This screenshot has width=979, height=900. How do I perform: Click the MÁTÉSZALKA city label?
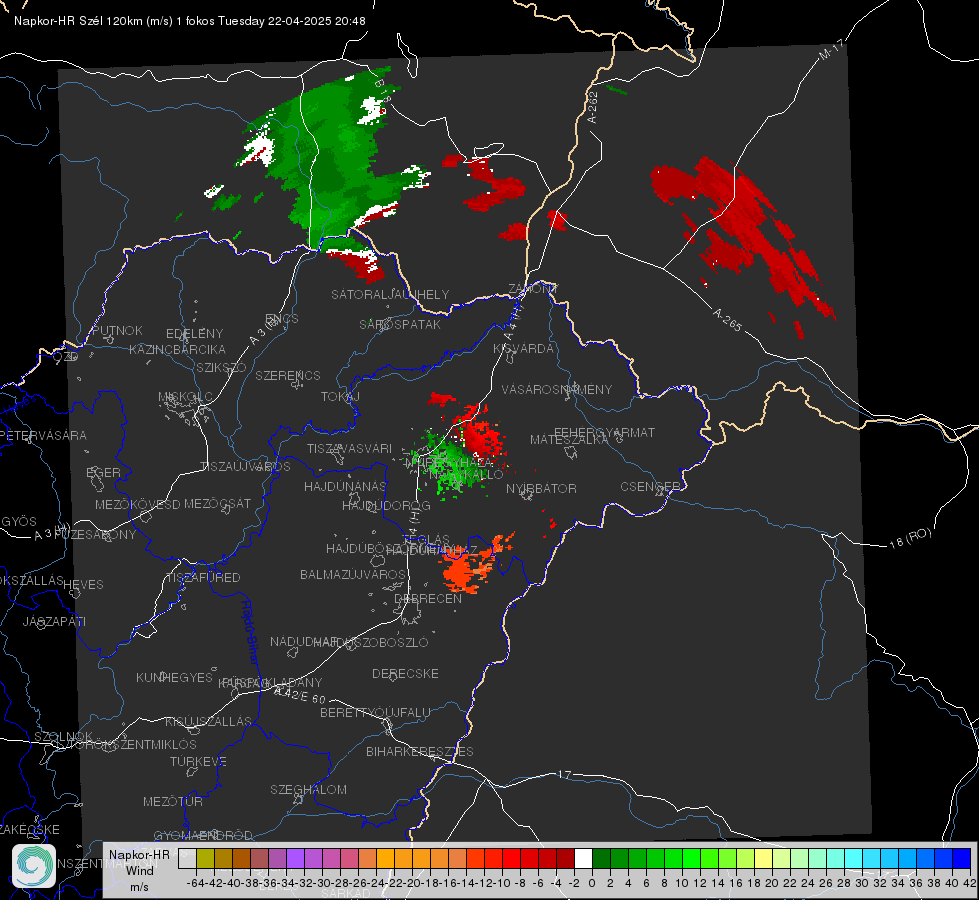coord(569,440)
